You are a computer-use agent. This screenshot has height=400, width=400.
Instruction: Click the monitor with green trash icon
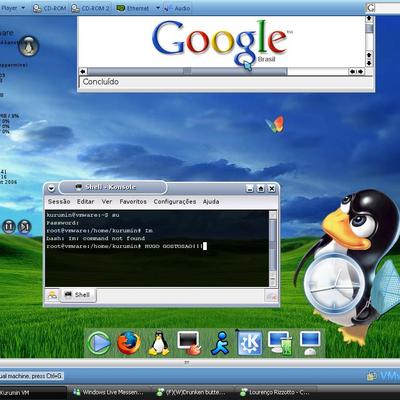point(280,343)
